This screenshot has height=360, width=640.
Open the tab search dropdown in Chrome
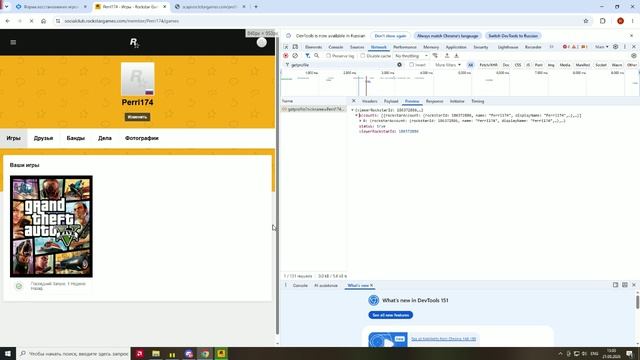(7, 7)
